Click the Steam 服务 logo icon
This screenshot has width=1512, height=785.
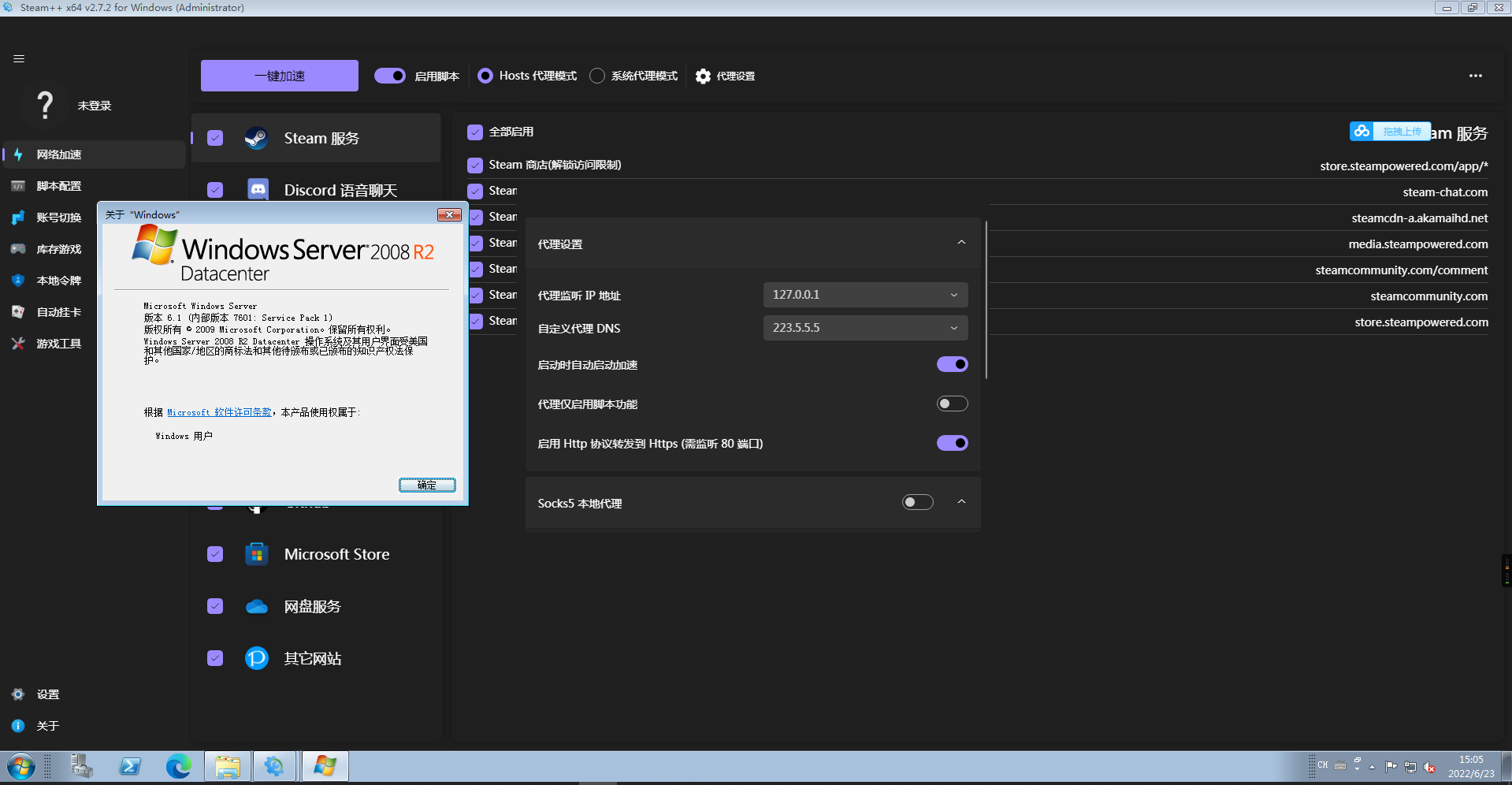(x=256, y=137)
